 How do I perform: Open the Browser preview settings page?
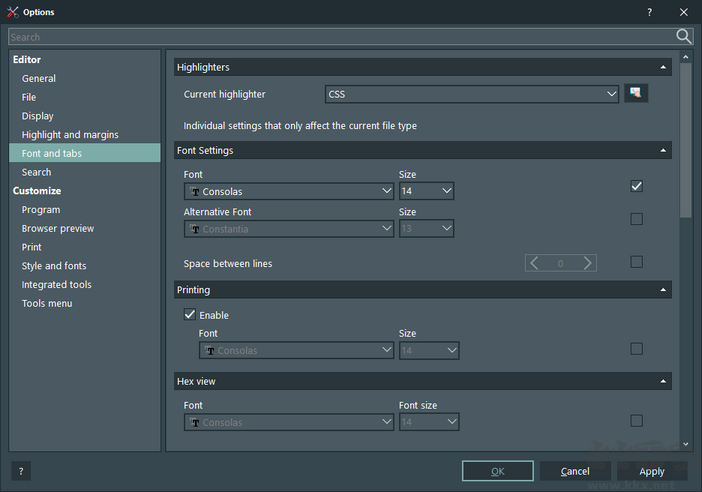coord(58,229)
